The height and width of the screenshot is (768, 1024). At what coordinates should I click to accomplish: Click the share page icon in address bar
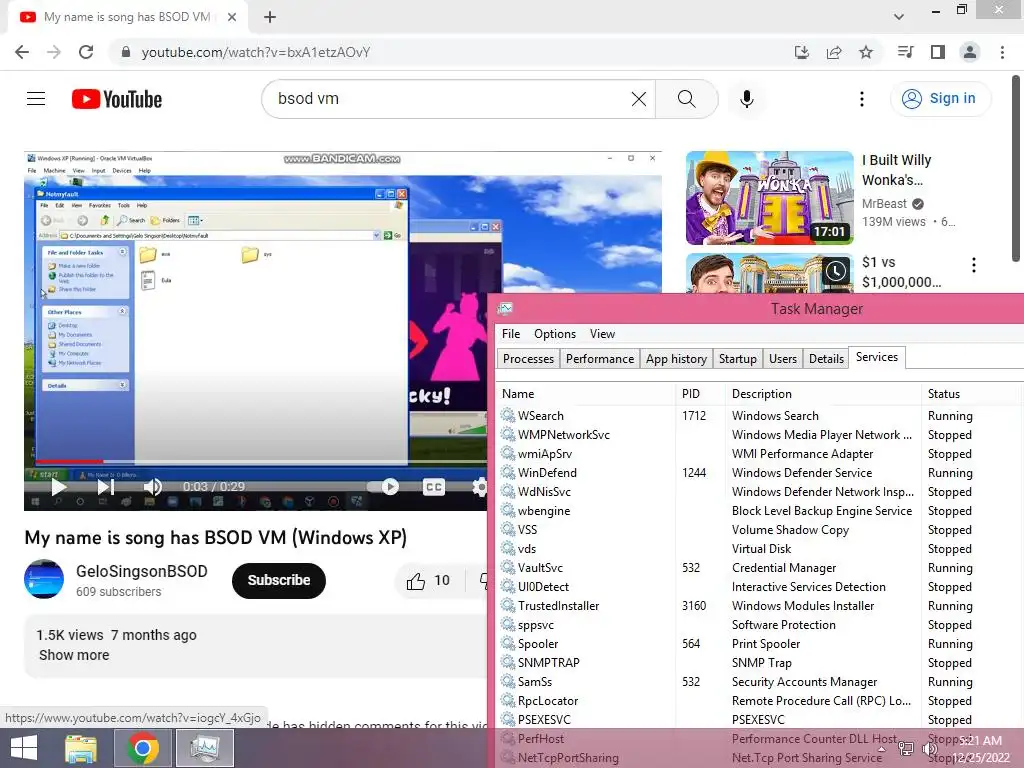(834, 52)
